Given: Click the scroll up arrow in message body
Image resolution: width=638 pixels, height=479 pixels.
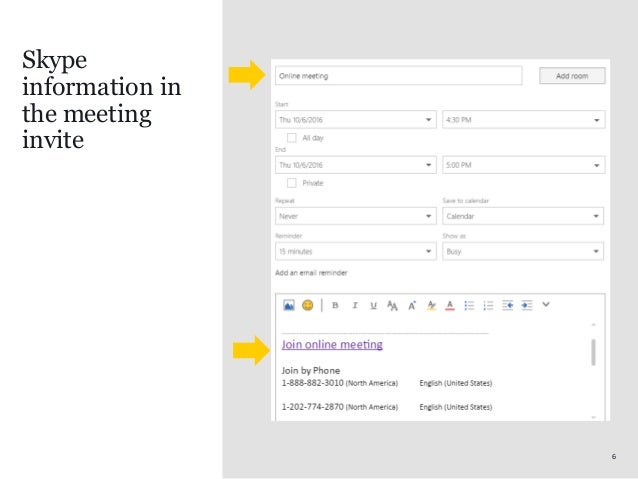Looking at the screenshot, I should pos(593,325).
